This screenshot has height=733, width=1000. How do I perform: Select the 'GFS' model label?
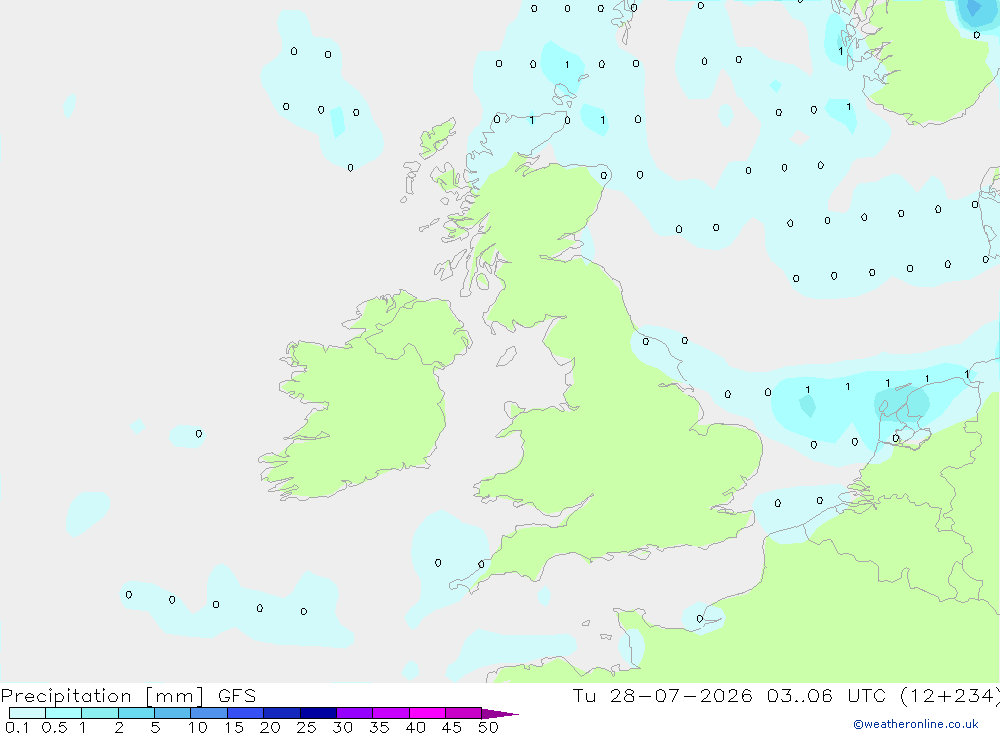click(237, 696)
